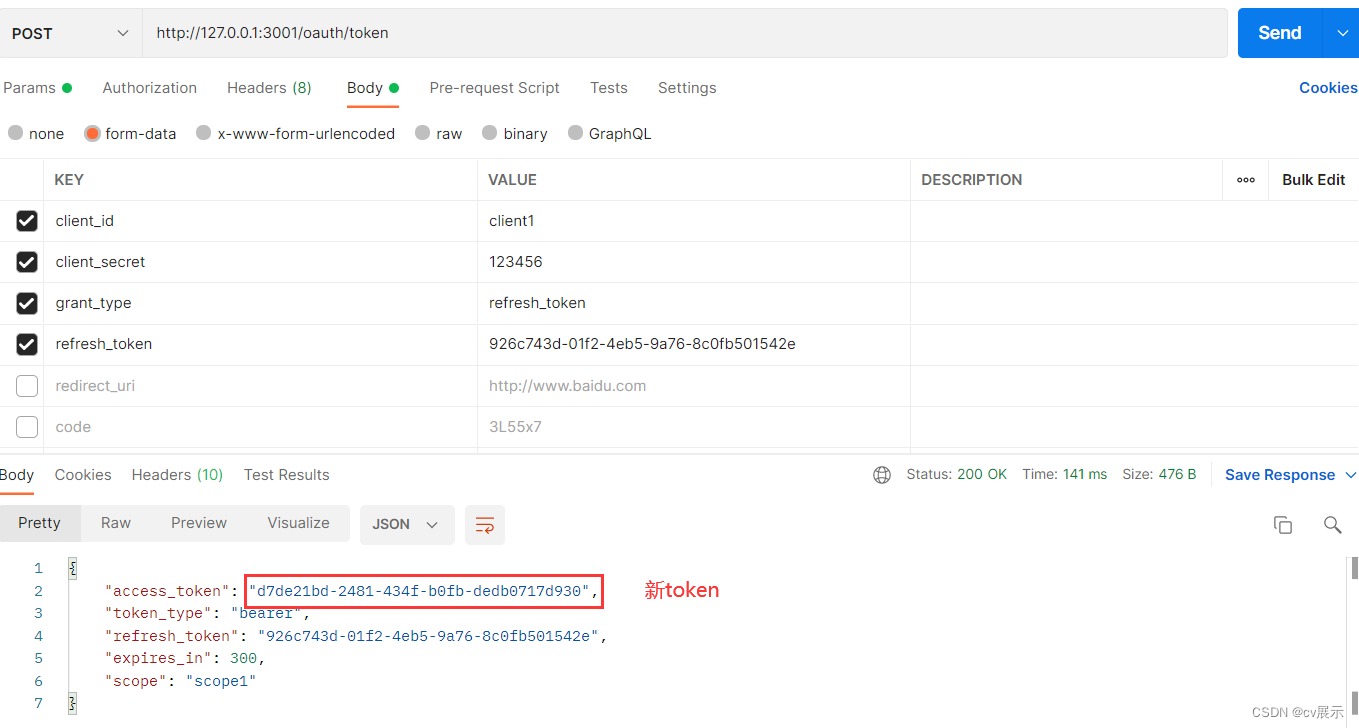Open the request Headers (8) tab
Viewport: 1359px width, 728px height.
pyautogui.click(x=269, y=88)
